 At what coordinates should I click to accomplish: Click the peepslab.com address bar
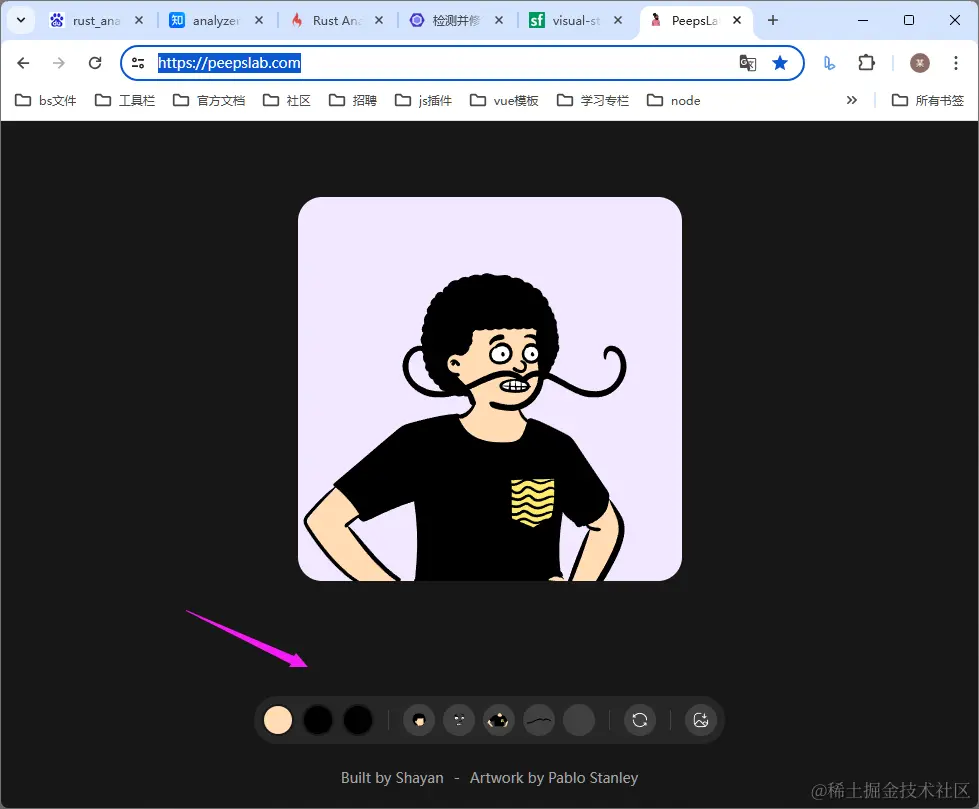462,63
